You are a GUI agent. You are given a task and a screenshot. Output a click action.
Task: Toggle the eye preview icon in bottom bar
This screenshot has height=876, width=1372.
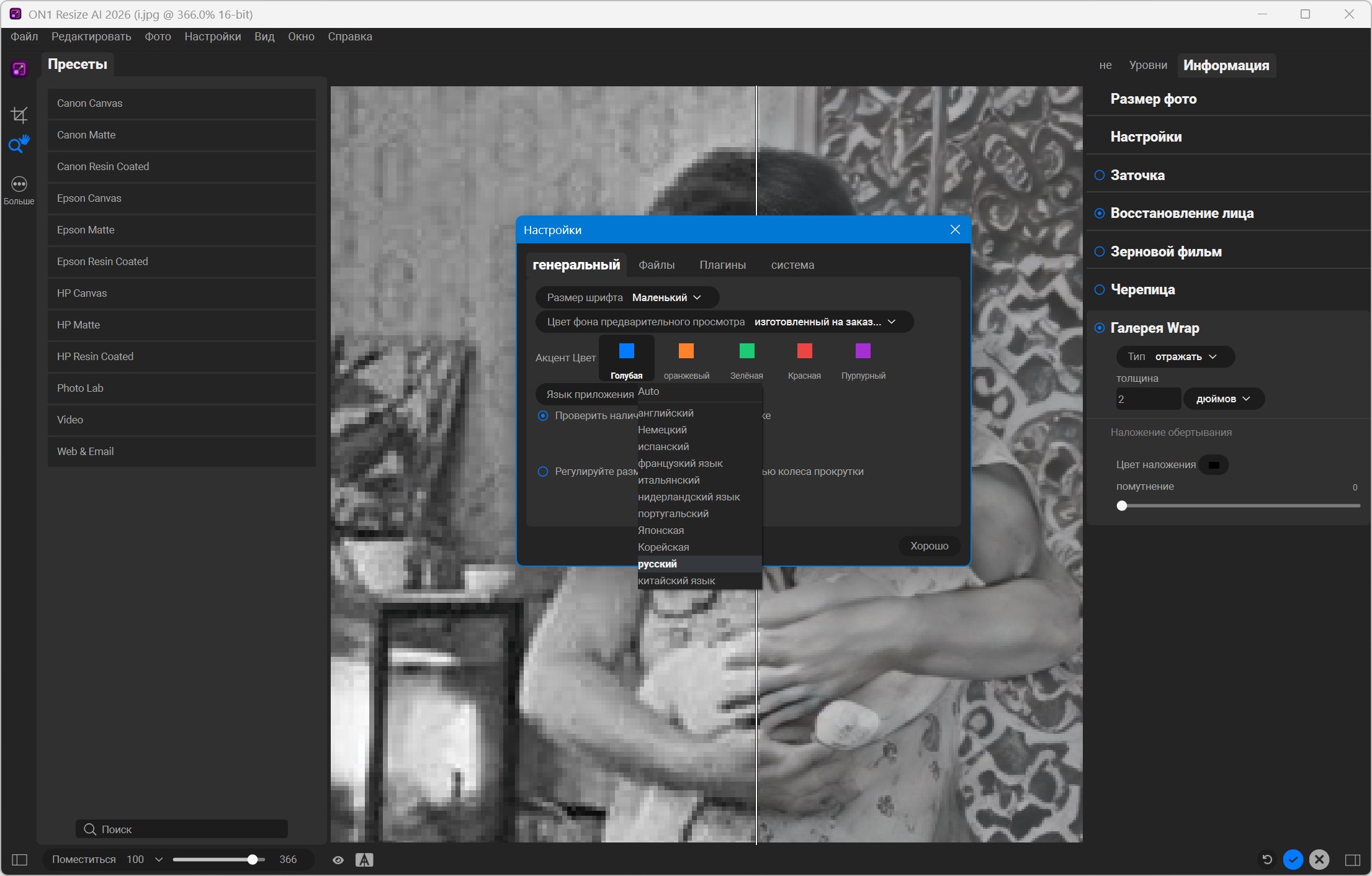(338, 860)
